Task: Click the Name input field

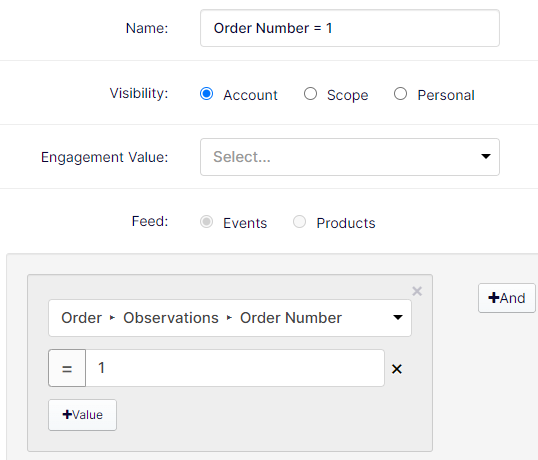Action: pos(350,28)
